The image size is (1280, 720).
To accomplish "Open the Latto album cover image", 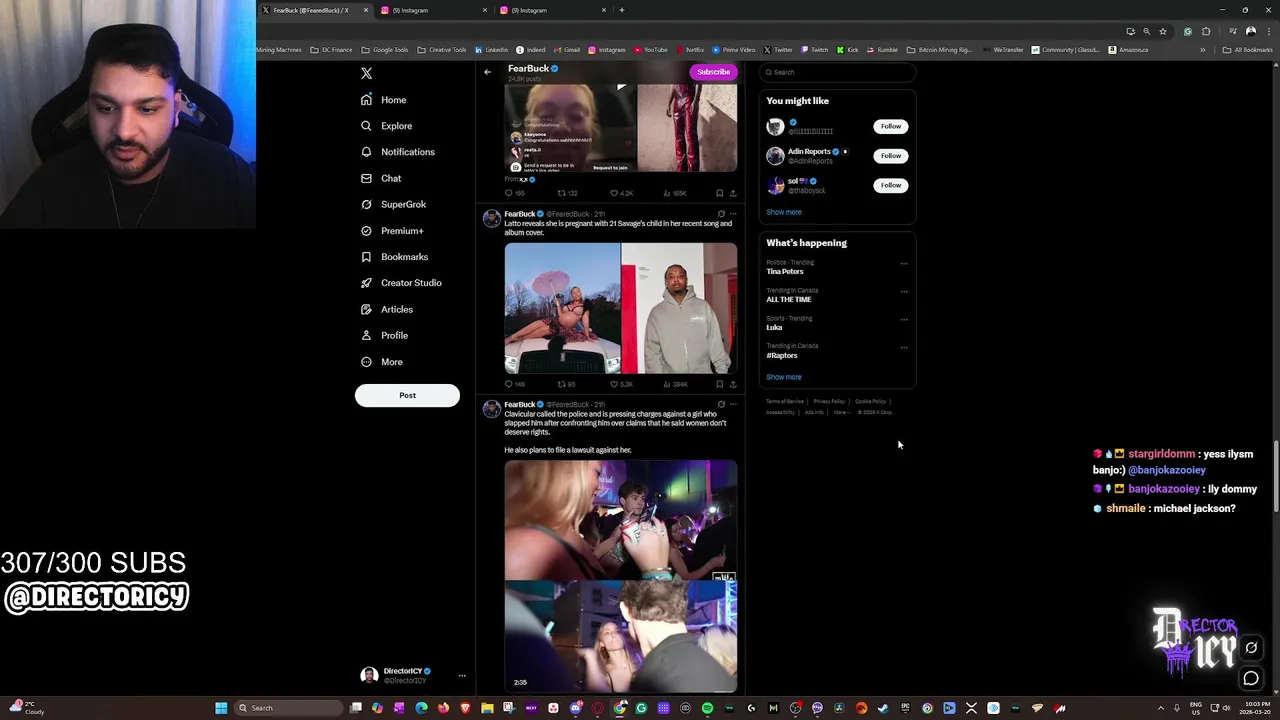I will 562,308.
